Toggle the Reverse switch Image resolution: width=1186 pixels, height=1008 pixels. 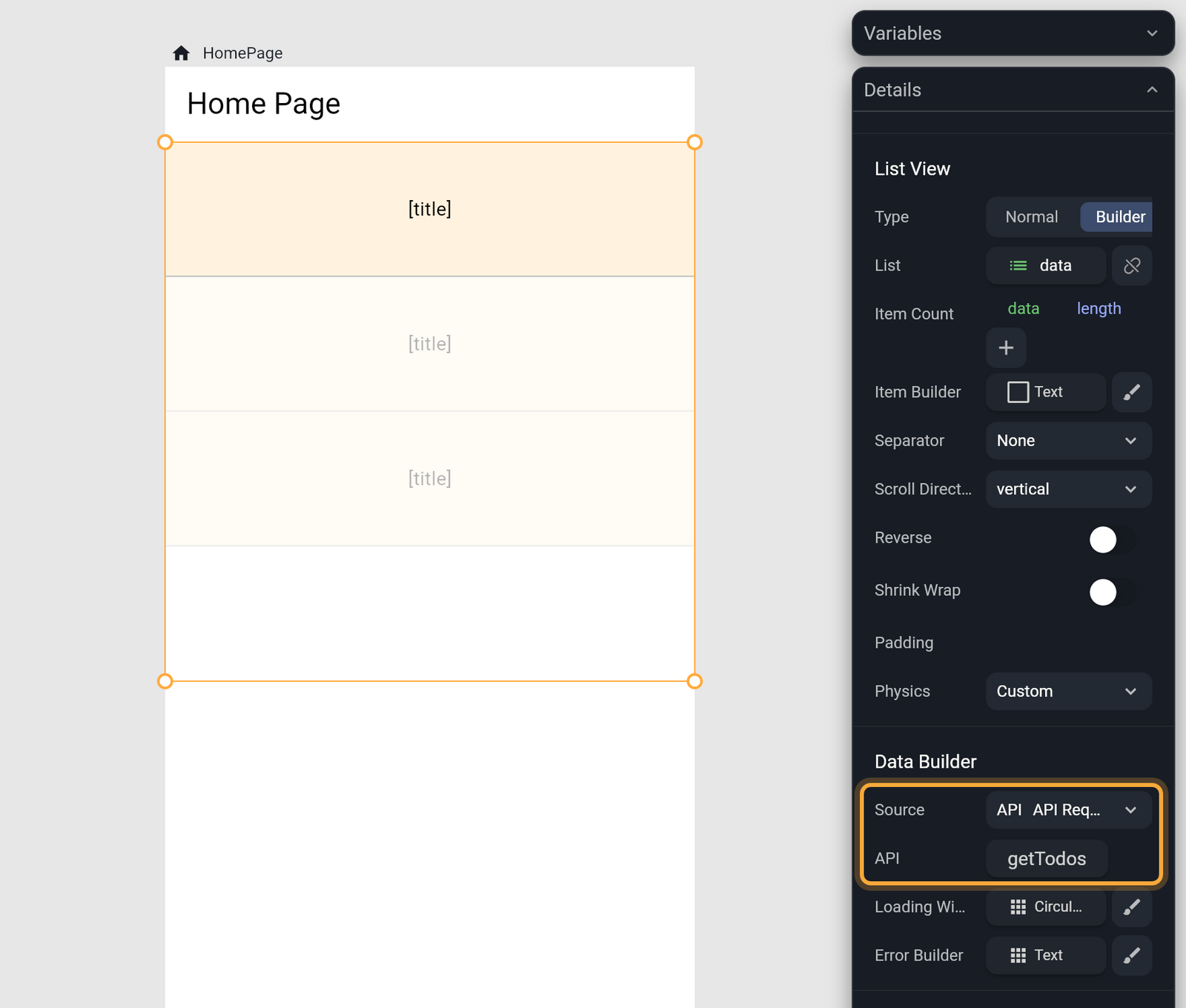click(x=1112, y=540)
